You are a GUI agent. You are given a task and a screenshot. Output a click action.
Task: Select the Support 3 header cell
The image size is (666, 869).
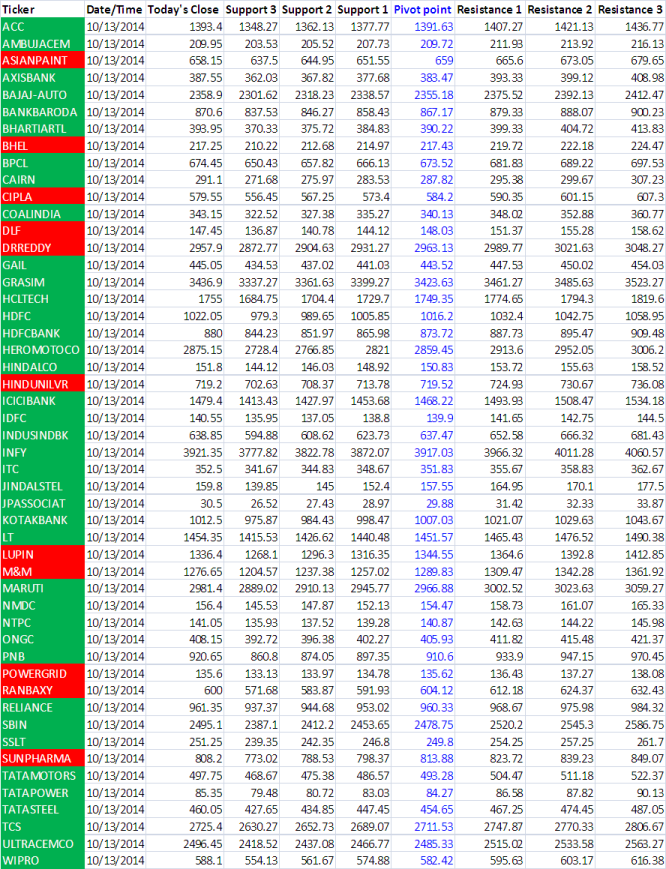251,9
